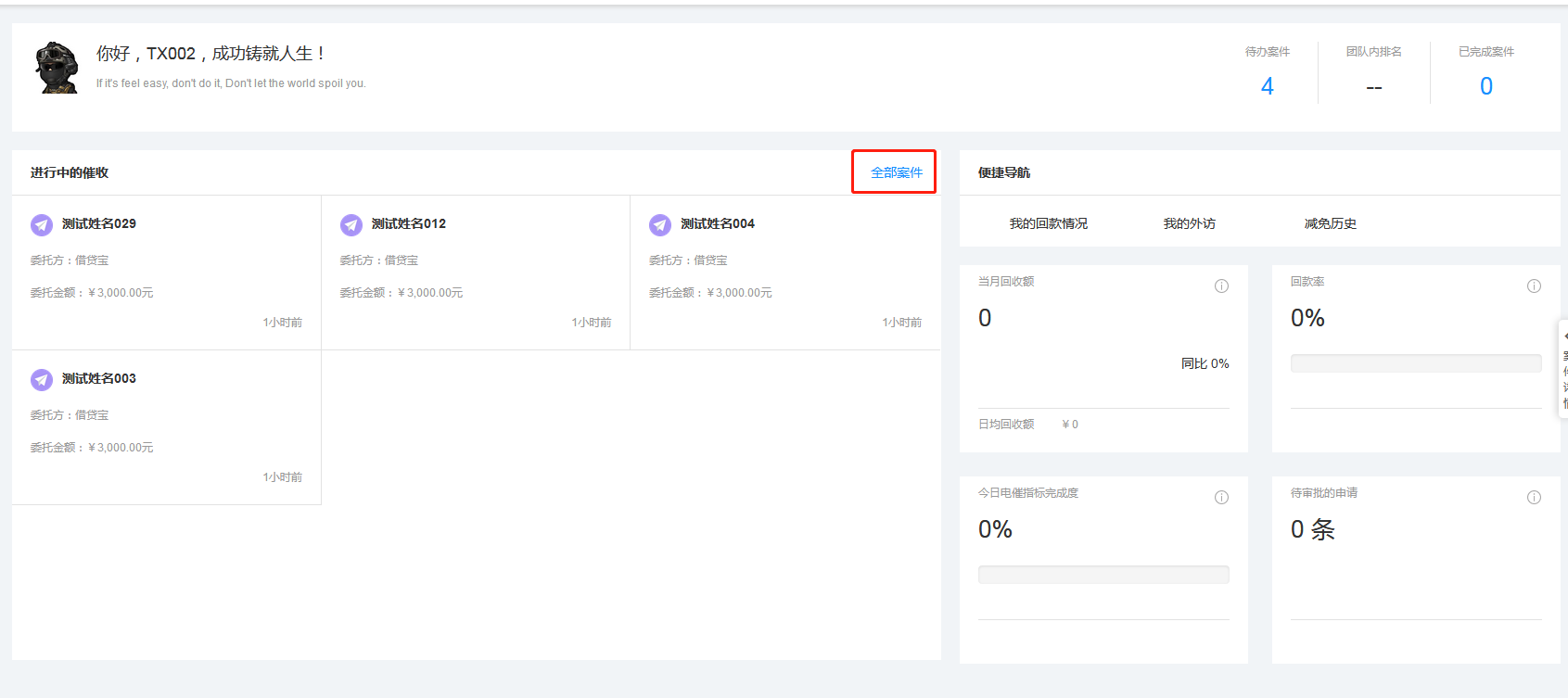Click info icon on 待审批的申请 card
The height and width of the screenshot is (698, 1568).
coord(1534,497)
